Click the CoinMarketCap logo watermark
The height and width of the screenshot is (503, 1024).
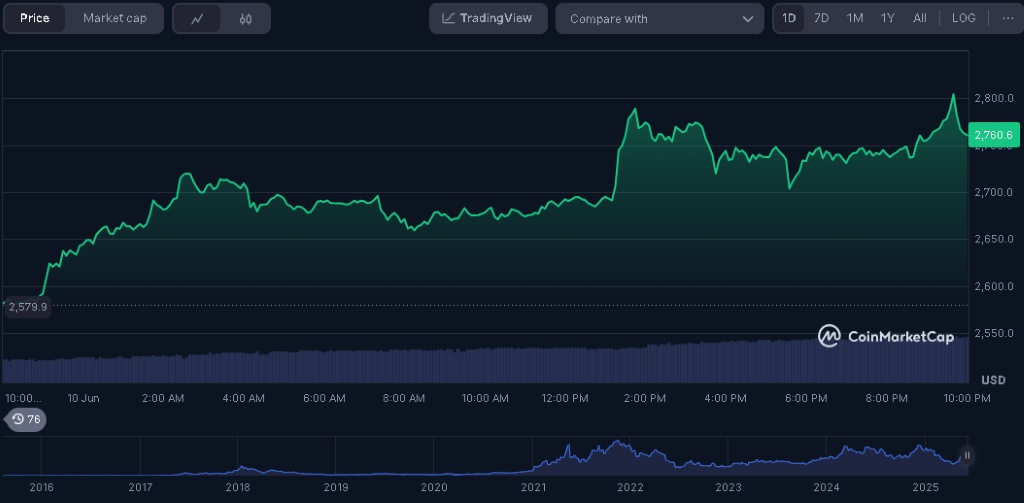tap(886, 336)
